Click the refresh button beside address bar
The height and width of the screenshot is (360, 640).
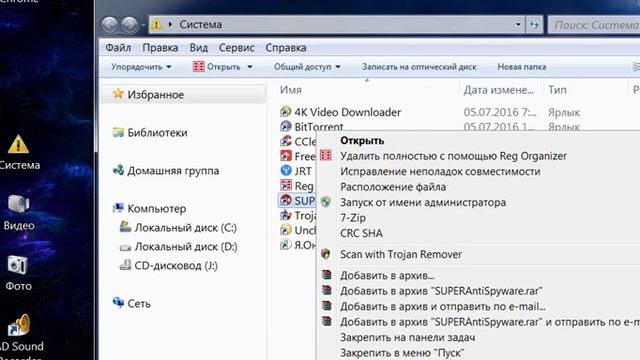coord(534,25)
